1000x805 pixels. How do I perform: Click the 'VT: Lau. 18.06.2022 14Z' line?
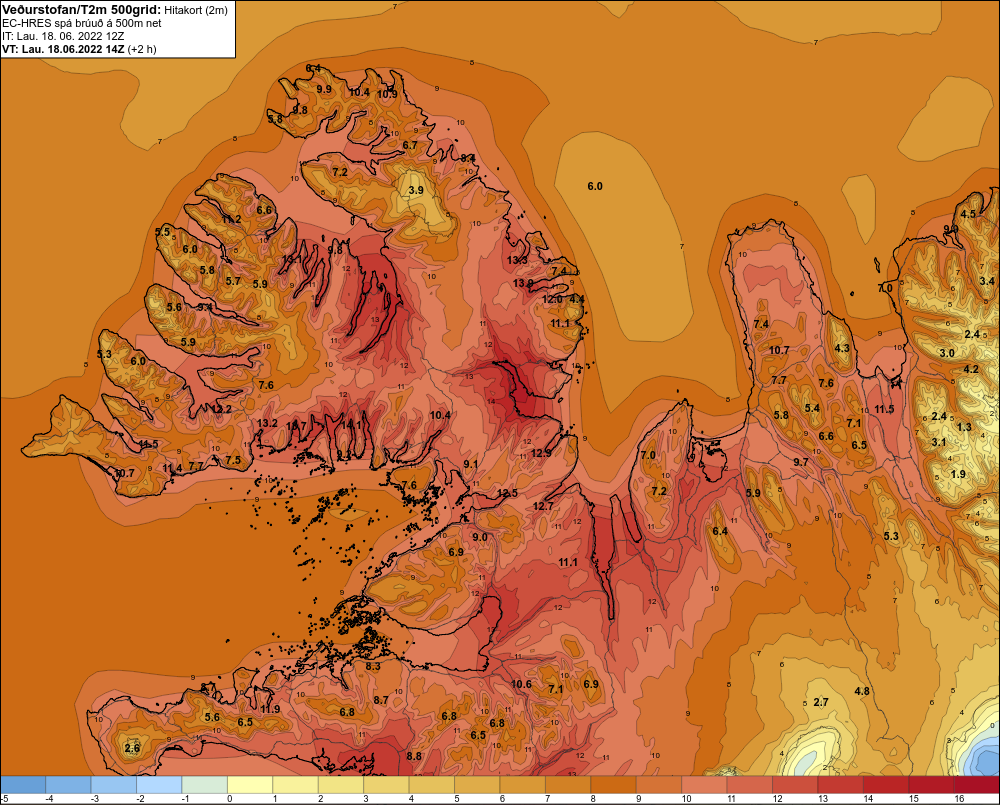pyautogui.click(x=64, y=48)
